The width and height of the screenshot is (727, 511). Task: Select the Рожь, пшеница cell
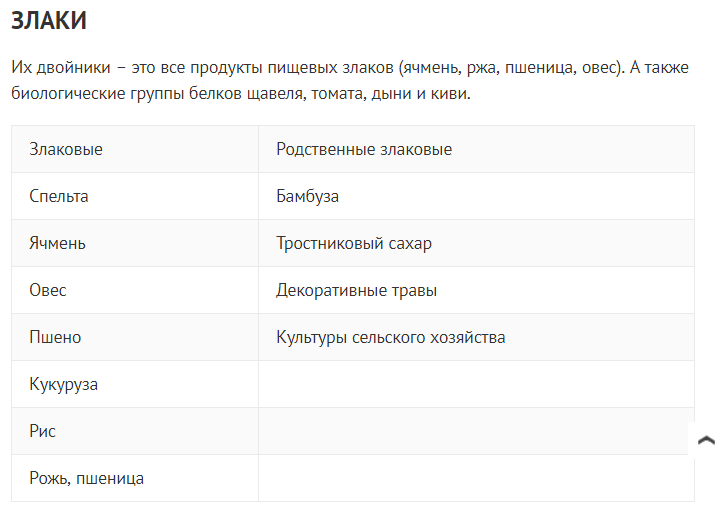coord(87,479)
